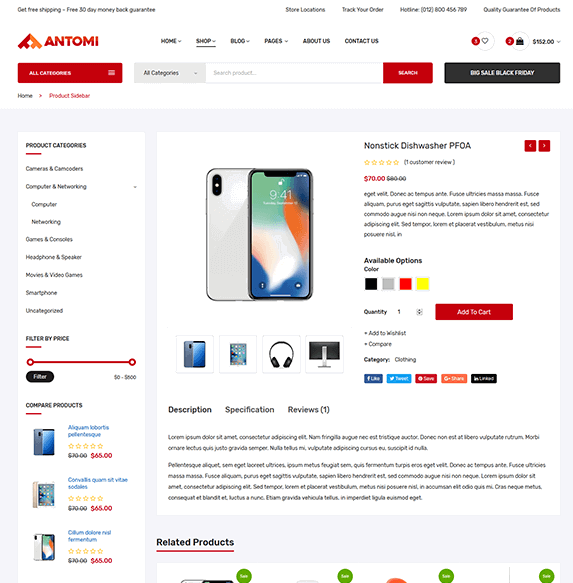Pick the yellow color swatch
The image size is (573, 583).
pyautogui.click(x=423, y=284)
